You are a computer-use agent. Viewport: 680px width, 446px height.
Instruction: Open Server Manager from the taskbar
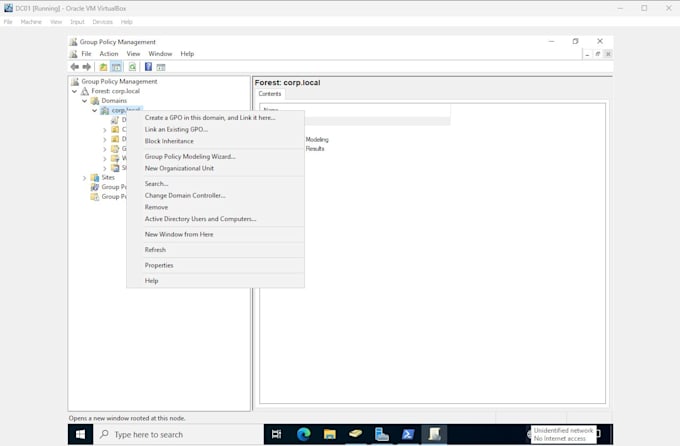[x=382, y=434]
